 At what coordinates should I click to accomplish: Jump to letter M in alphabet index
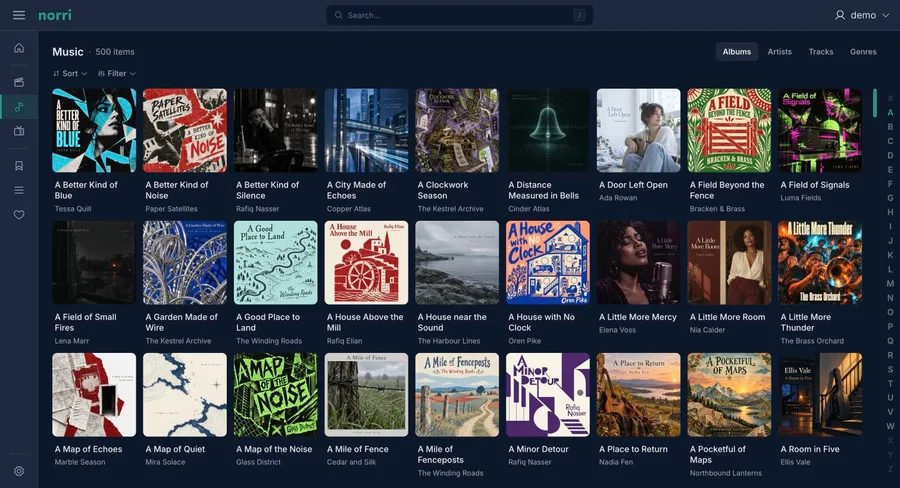click(890, 284)
